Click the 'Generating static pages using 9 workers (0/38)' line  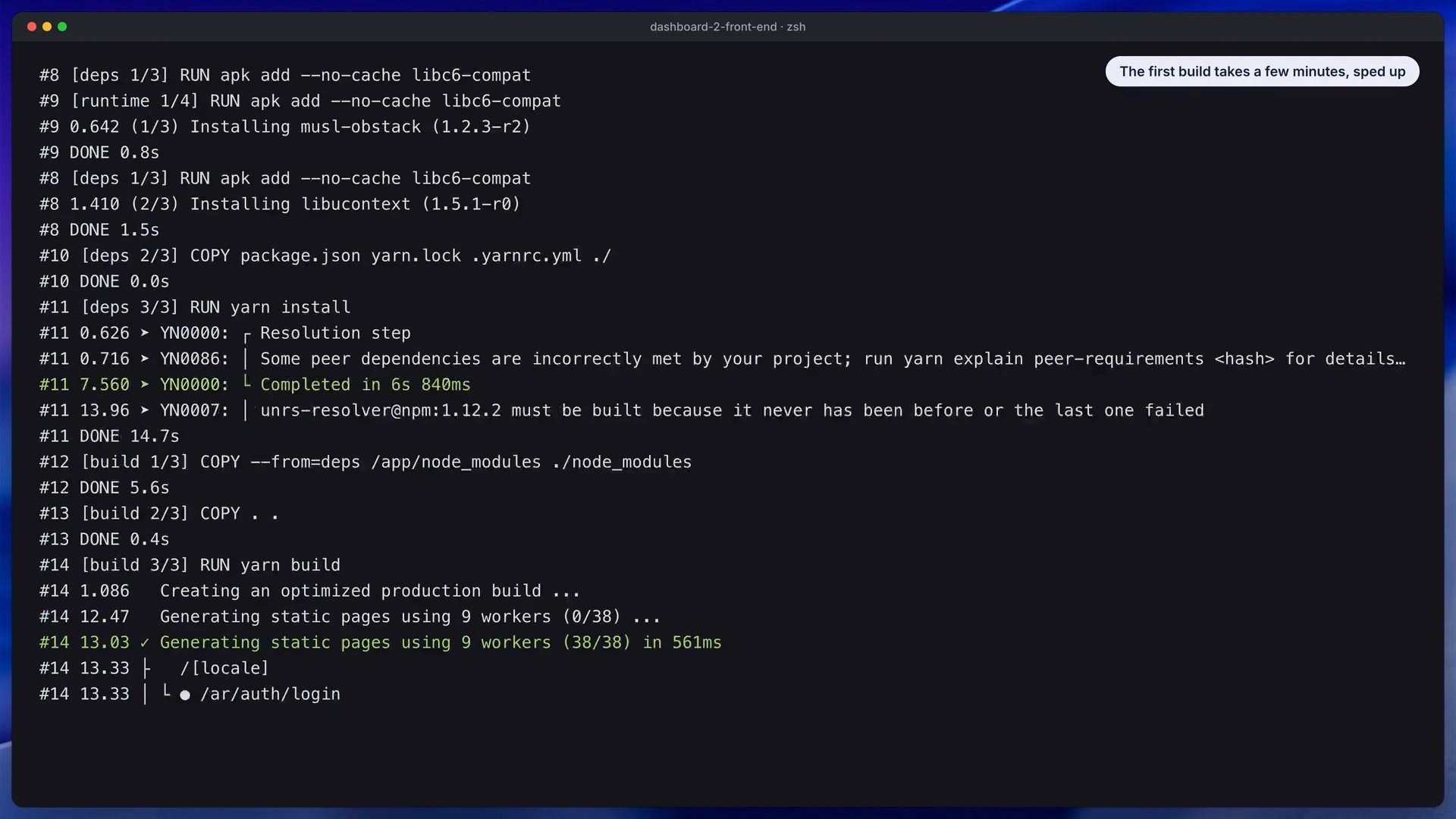tap(350, 617)
